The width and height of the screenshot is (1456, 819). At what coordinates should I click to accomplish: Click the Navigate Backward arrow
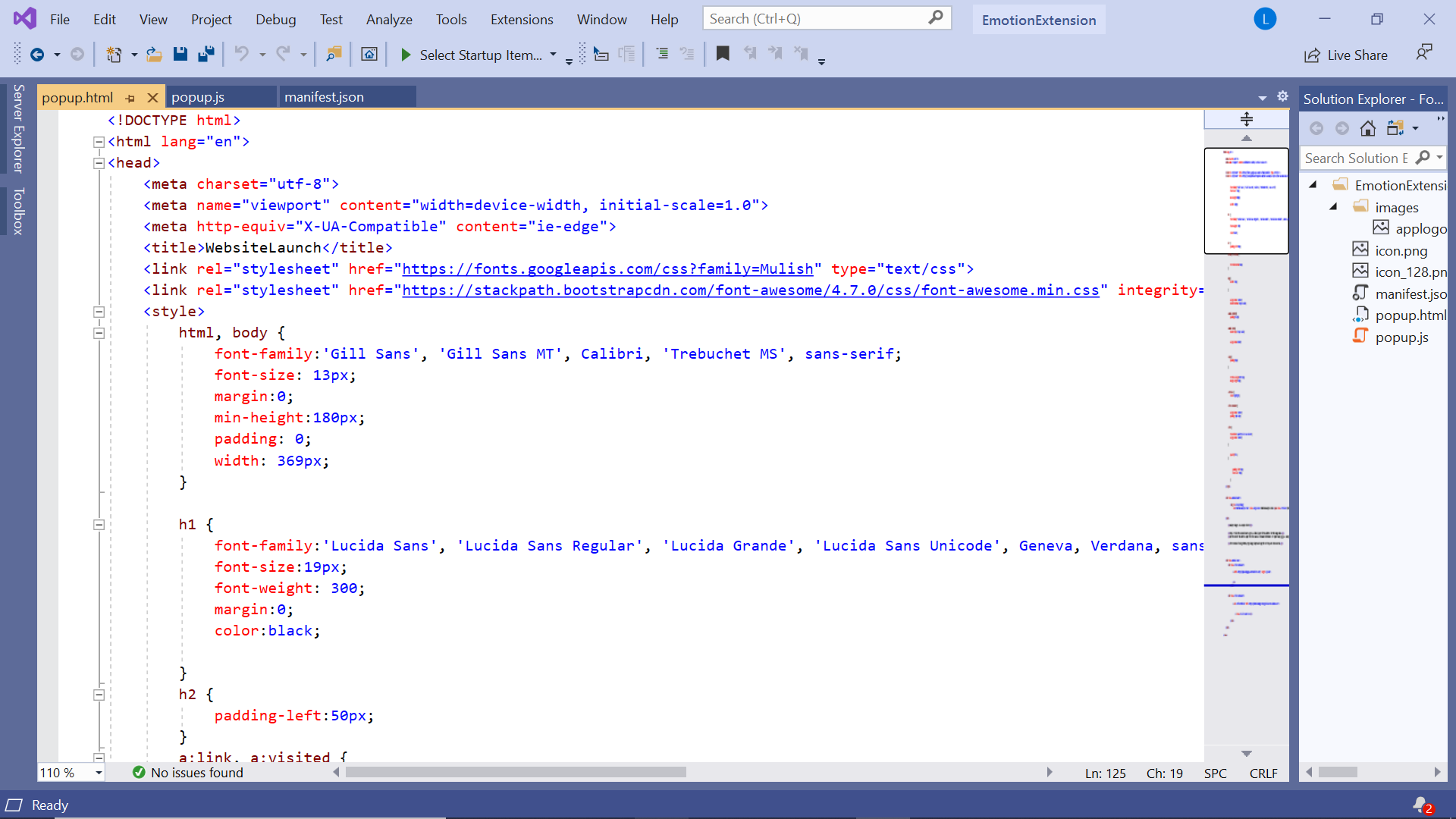(36, 54)
